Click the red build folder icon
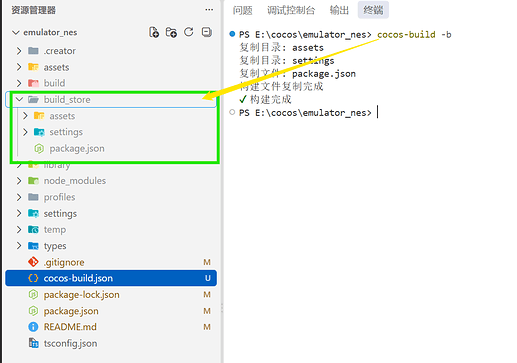The image size is (517, 363). click(x=33, y=83)
